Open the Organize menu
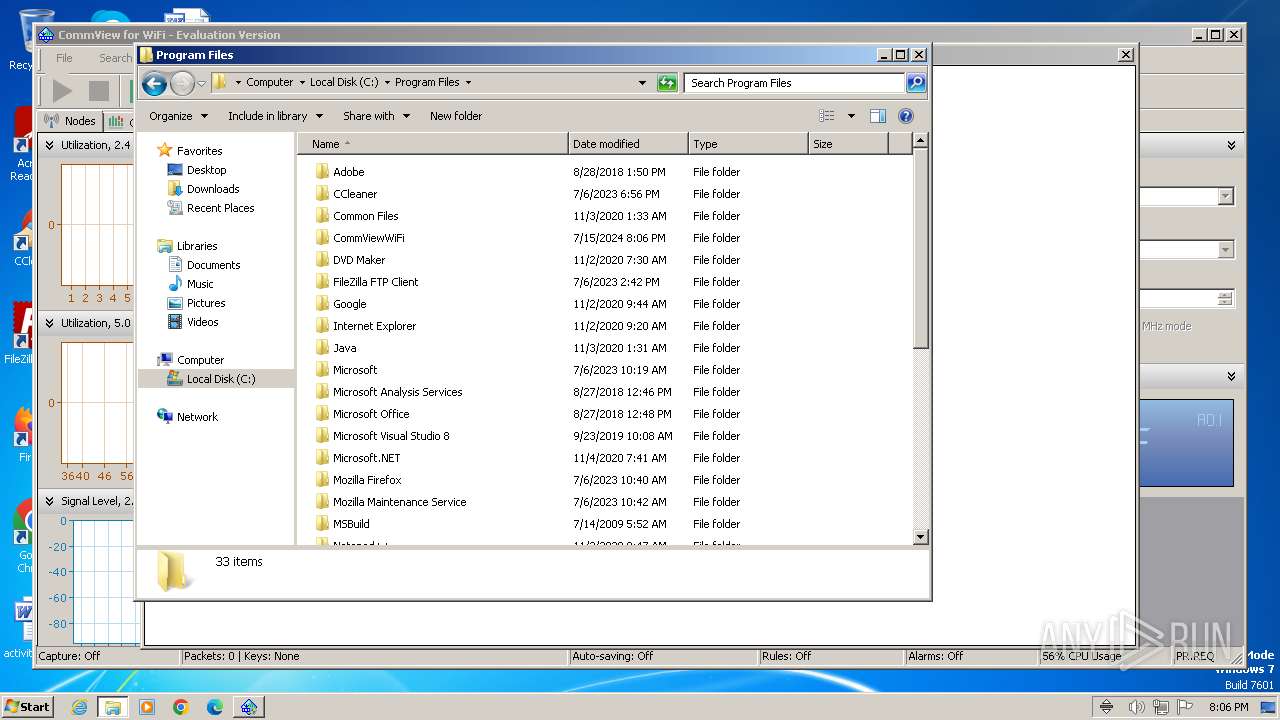1280x720 pixels. point(179,116)
